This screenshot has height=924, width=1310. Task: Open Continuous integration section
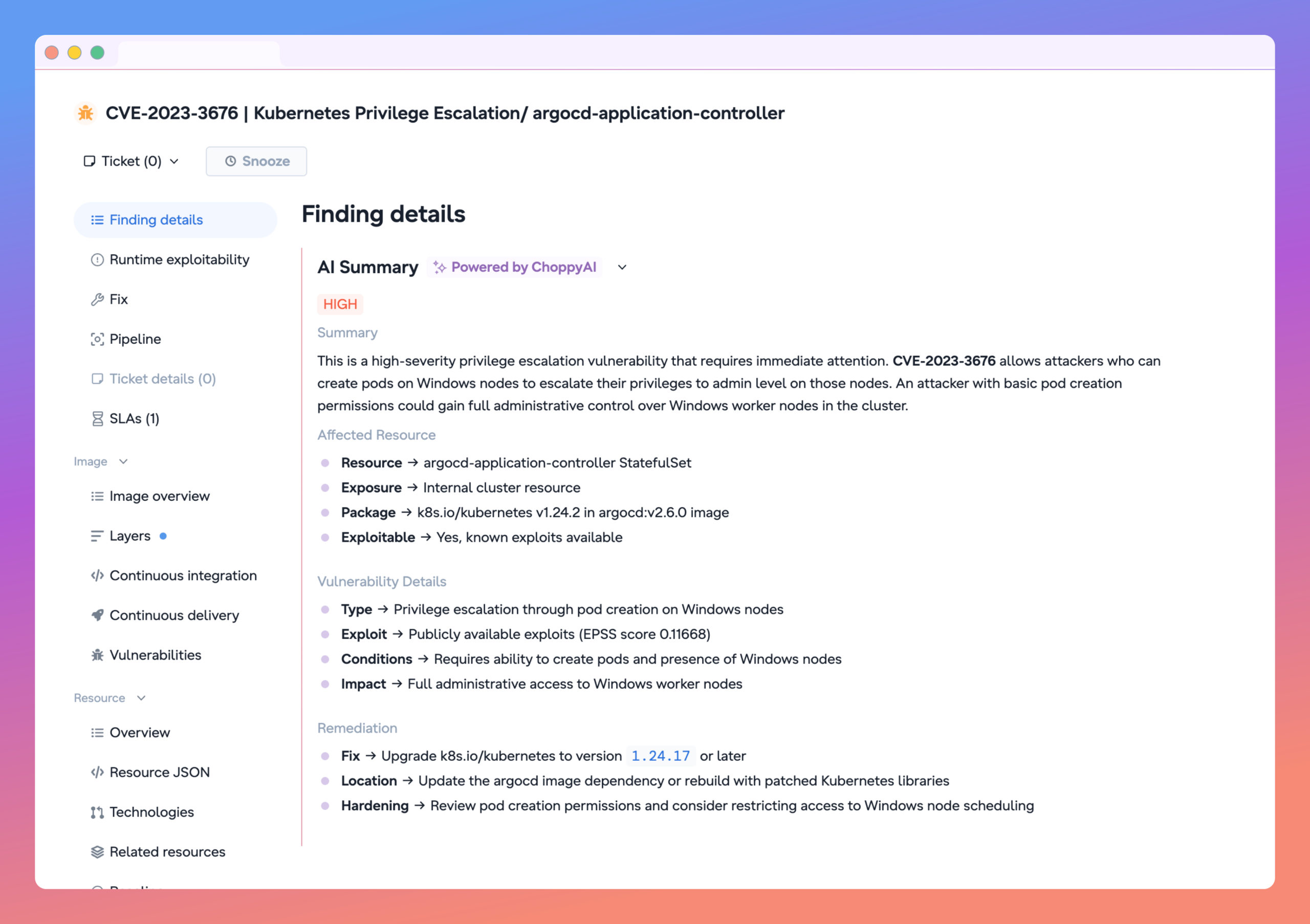pyautogui.click(x=175, y=576)
